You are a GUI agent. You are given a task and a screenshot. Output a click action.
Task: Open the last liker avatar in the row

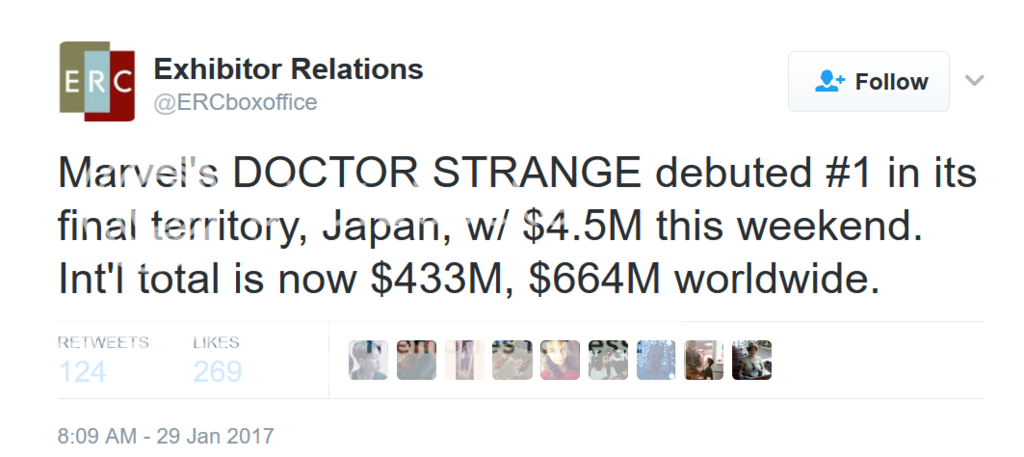click(752, 360)
